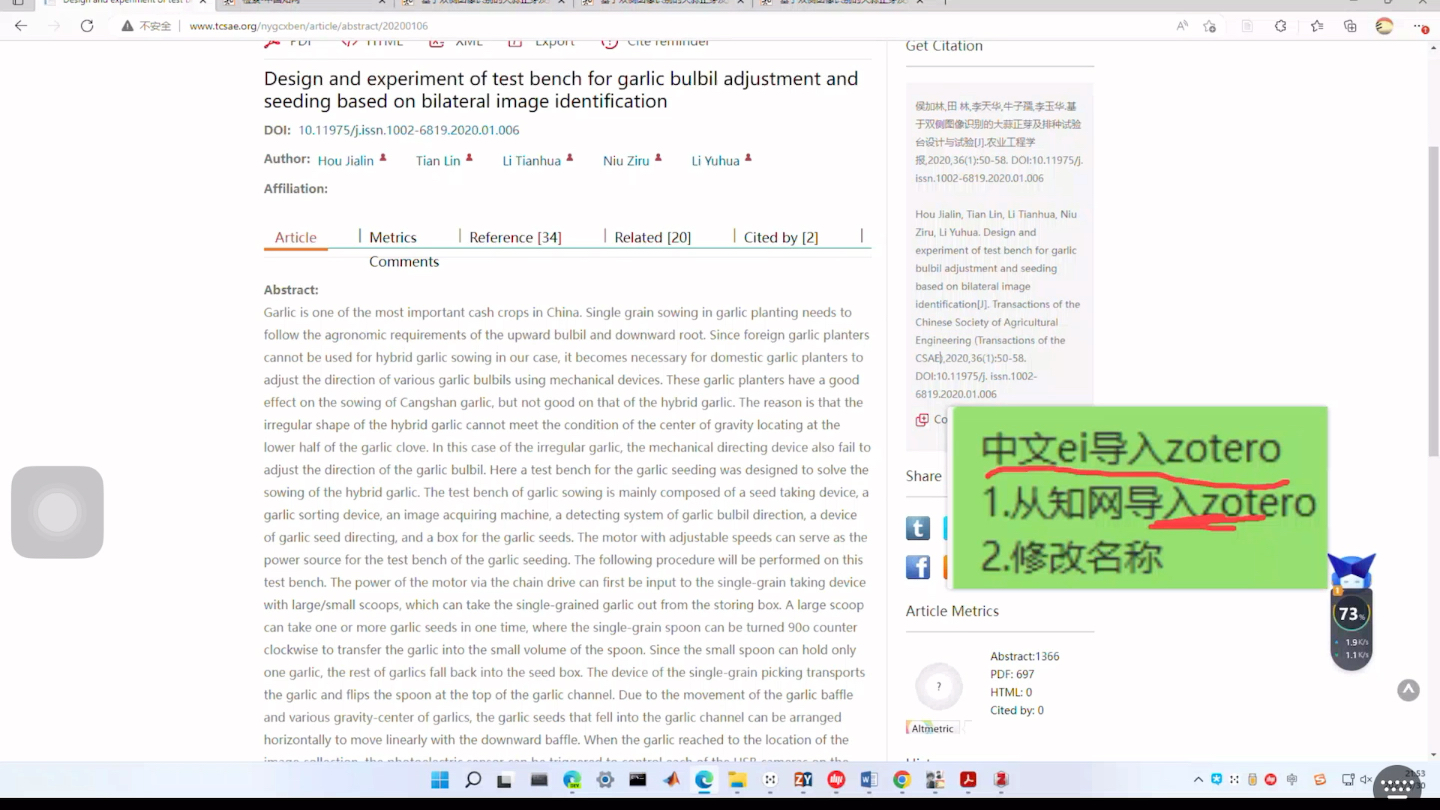This screenshot has width=1440, height=810.
Task: Switch to the Cited by [2] tab
Action: pyautogui.click(x=781, y=237)
